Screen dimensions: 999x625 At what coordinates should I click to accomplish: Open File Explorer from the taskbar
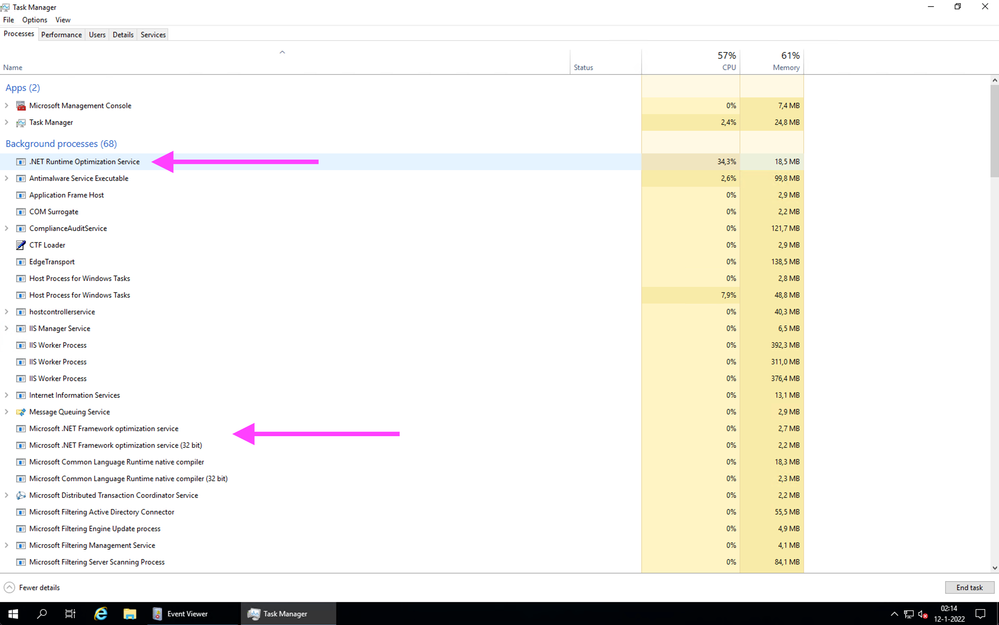(130, 614)
